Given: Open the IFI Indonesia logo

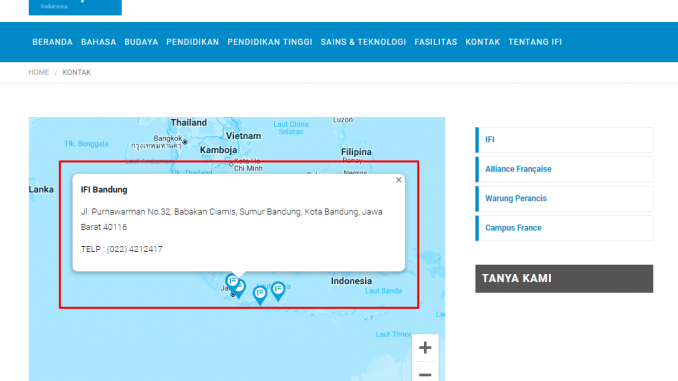Looking at the screenshot, I should (x=75, y=7).
